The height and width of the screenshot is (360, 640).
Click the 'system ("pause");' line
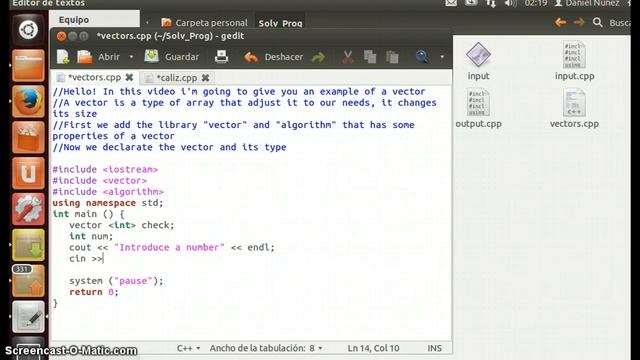pos(116,281)
